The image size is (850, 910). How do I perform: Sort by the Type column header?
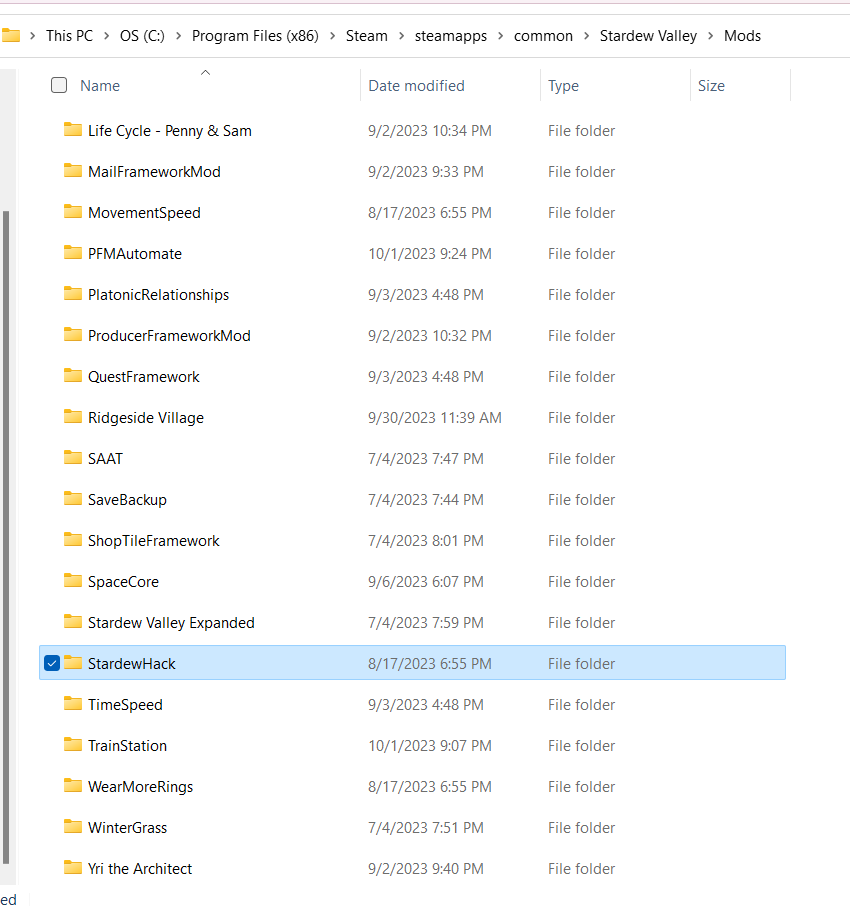click(x=563, y=86)
